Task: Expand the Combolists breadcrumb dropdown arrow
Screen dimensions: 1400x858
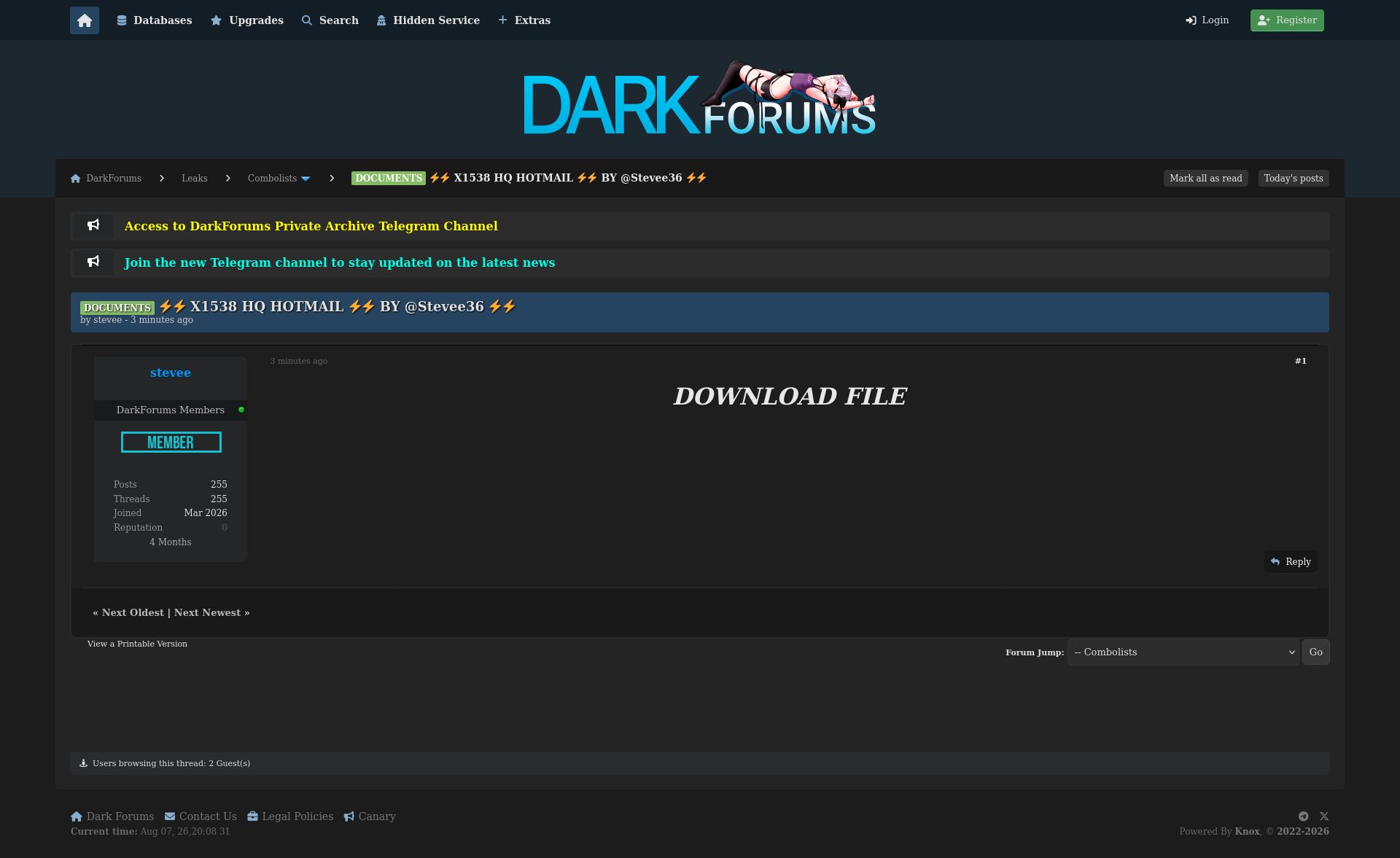Action: 306,179
